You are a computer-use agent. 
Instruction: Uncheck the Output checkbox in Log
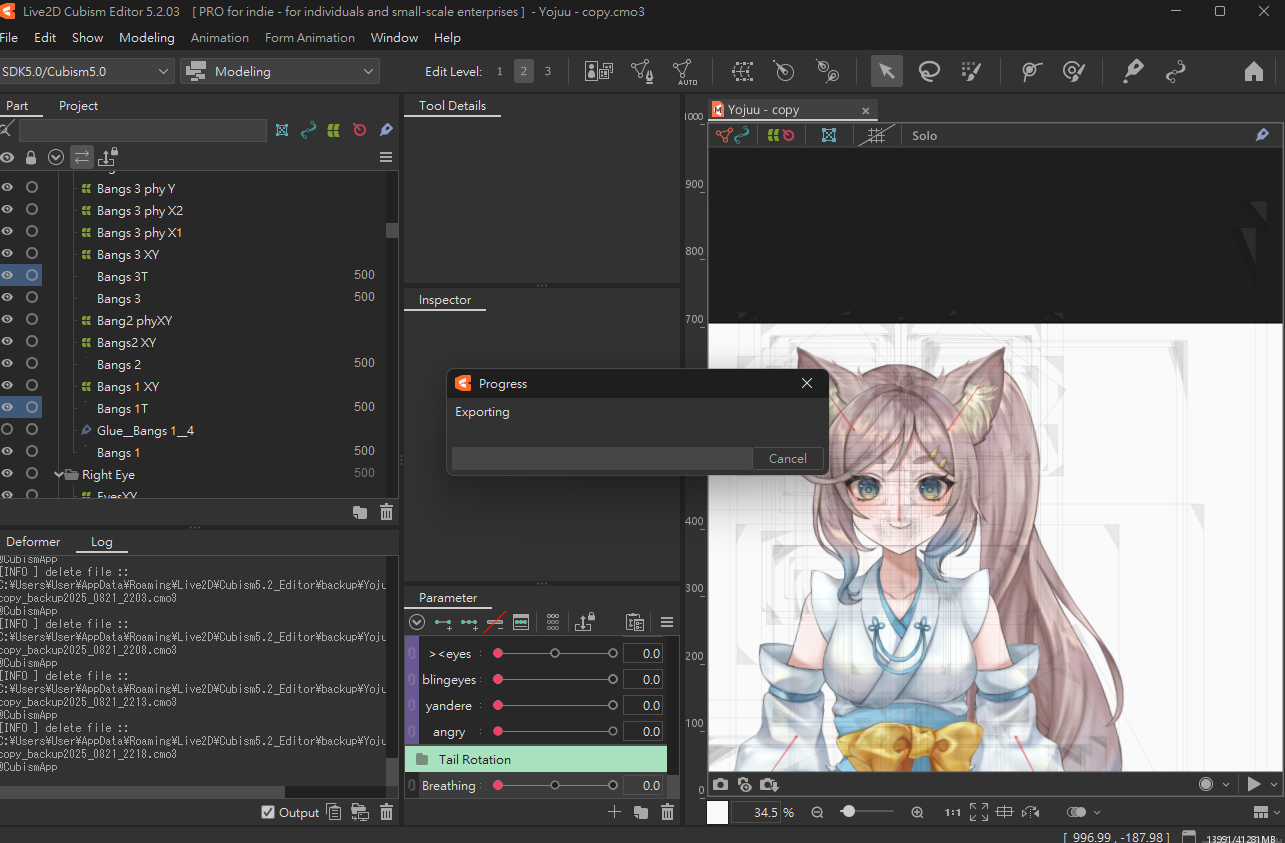point(267,812)
